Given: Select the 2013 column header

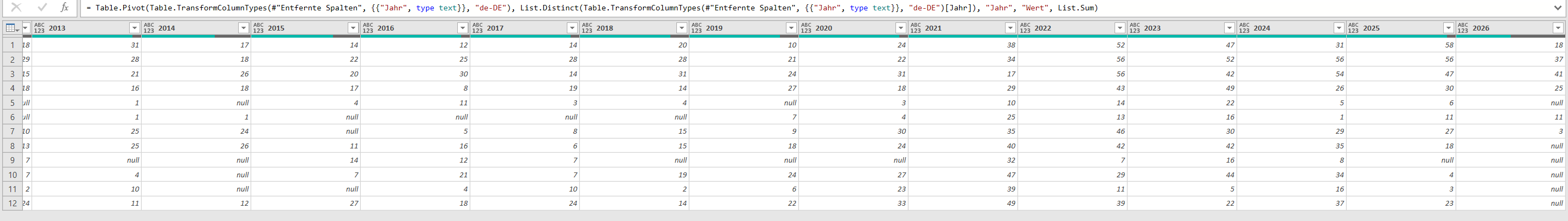Looking at the screenshot, I should click(x=87, y=28).
